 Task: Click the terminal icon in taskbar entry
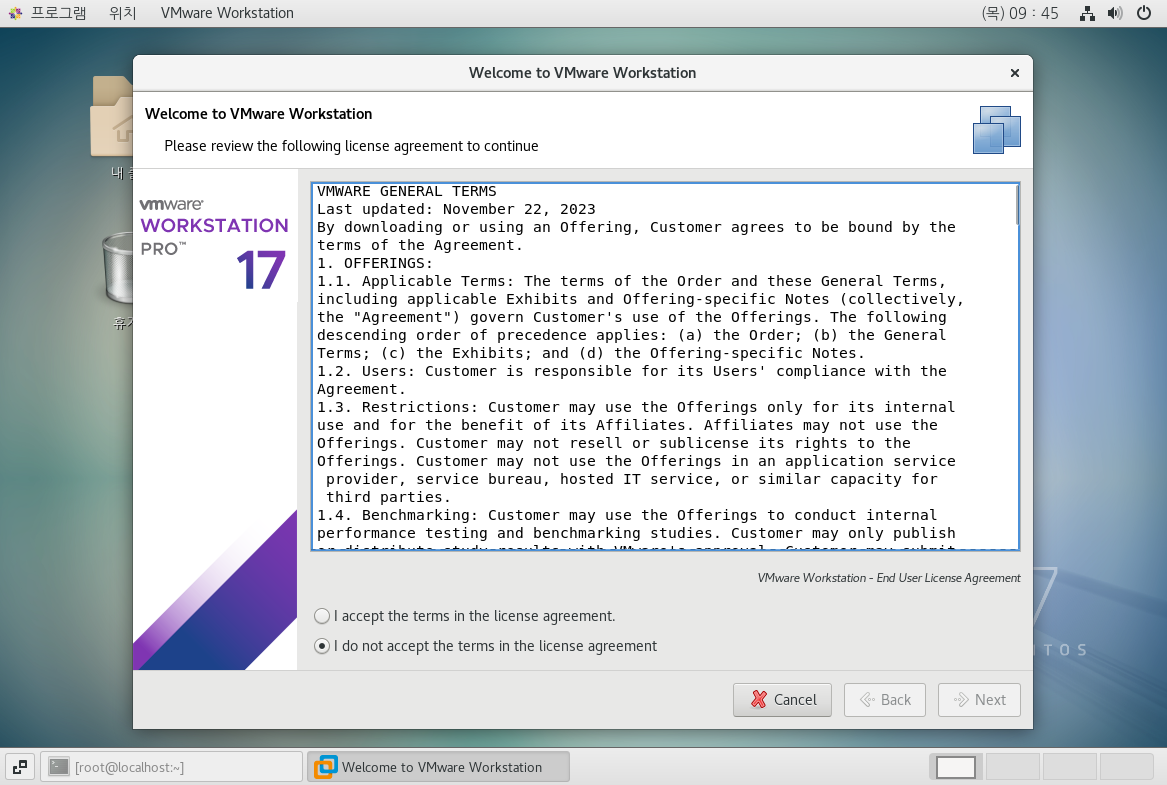[58, 767]
